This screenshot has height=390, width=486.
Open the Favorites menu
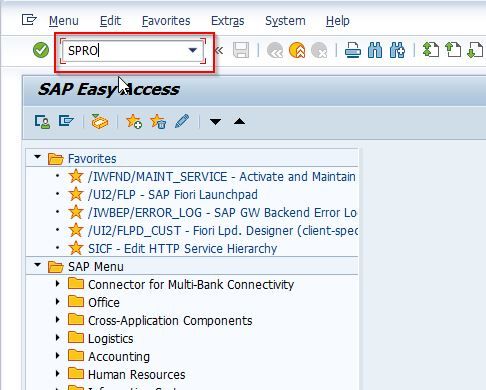coord(166,21)
